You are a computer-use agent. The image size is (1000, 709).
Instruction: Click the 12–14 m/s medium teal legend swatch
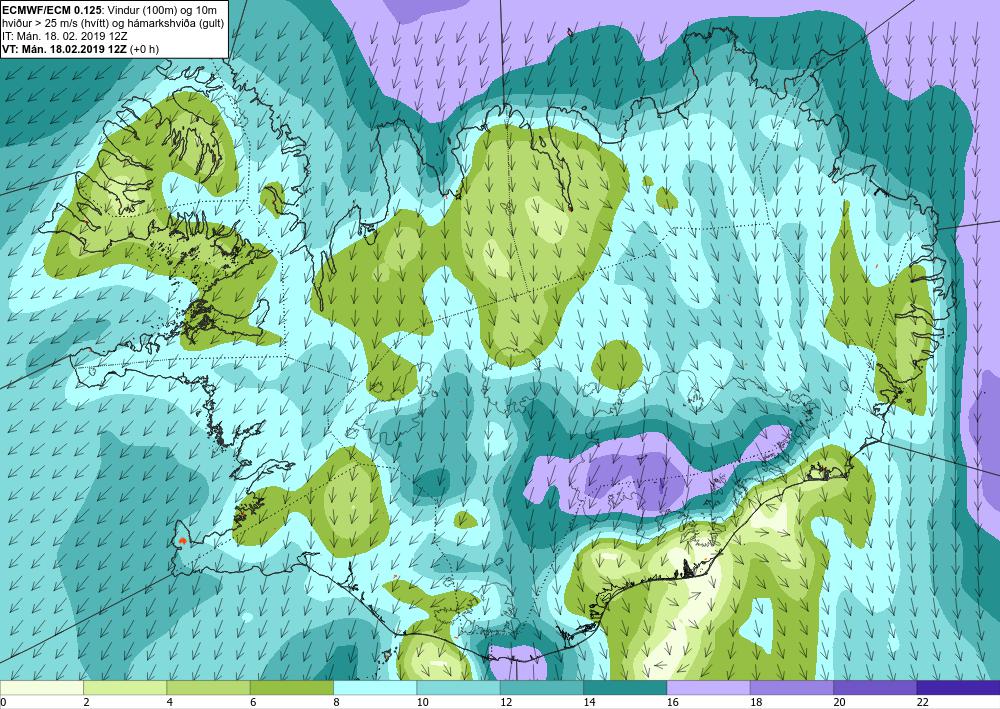541,687
